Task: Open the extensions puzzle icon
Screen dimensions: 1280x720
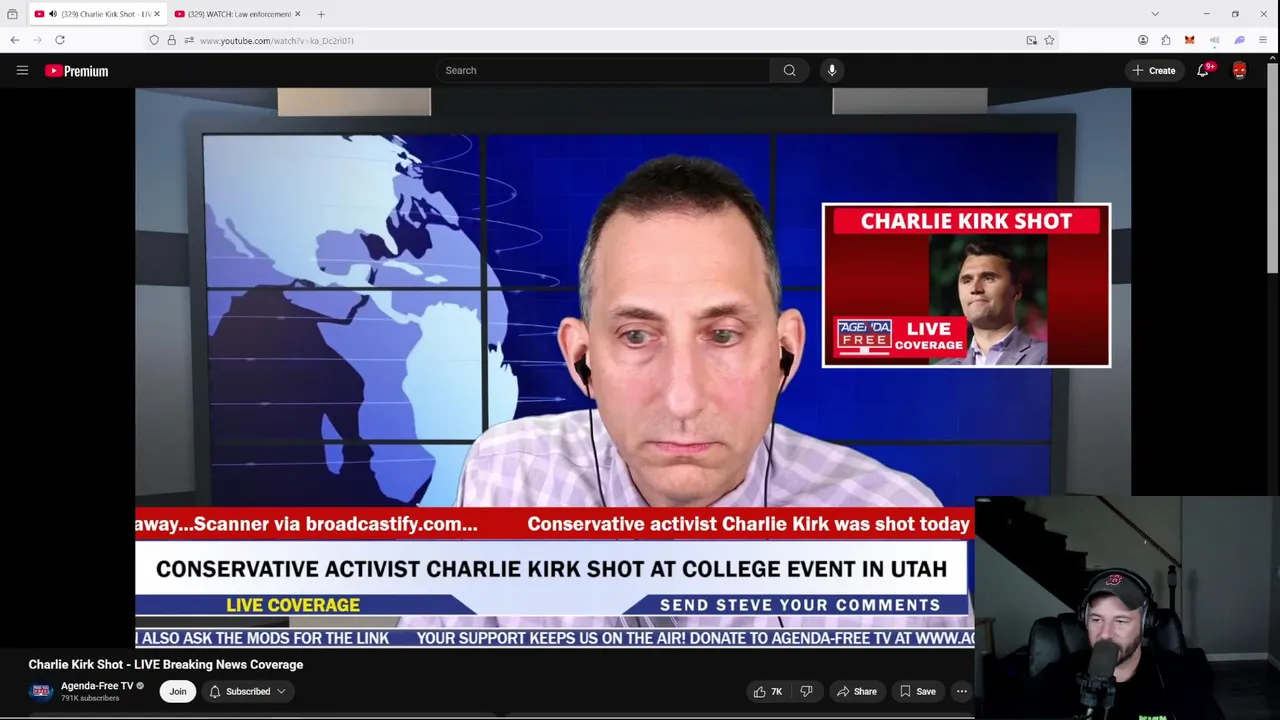Action: (1166, 40)
